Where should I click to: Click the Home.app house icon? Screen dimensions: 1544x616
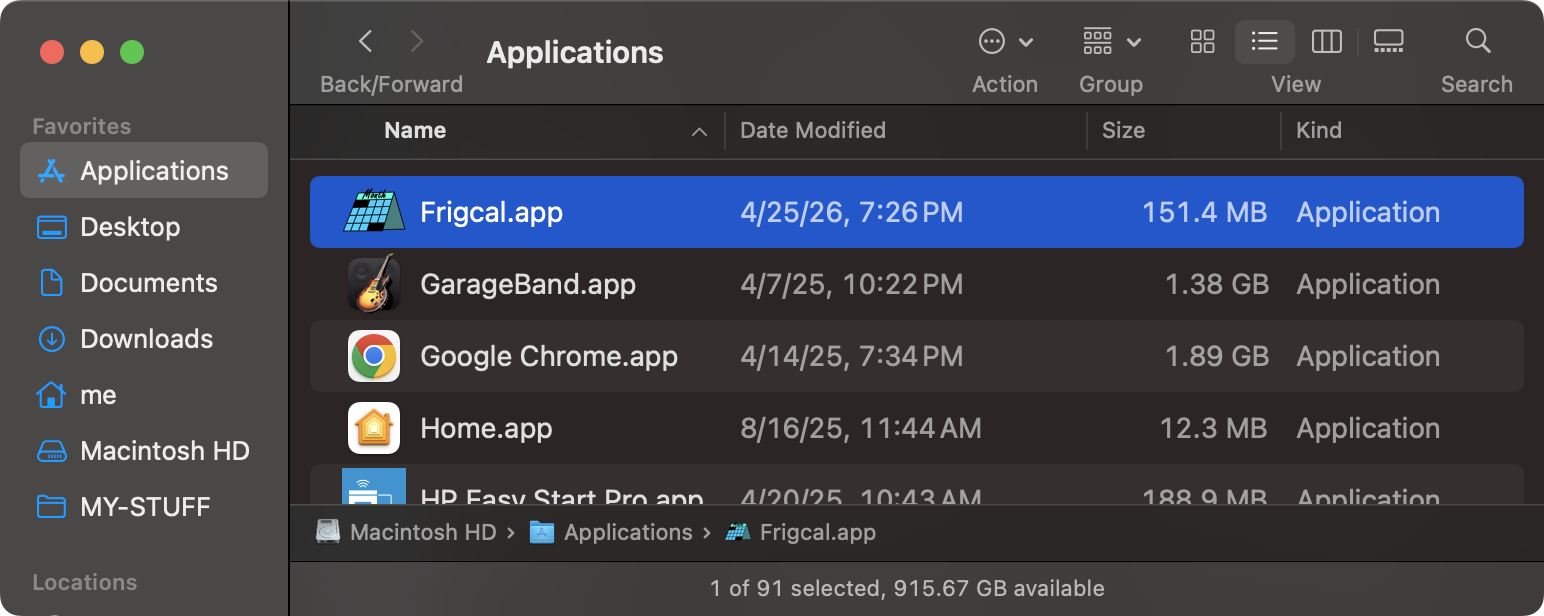click(x=374, y=428)
